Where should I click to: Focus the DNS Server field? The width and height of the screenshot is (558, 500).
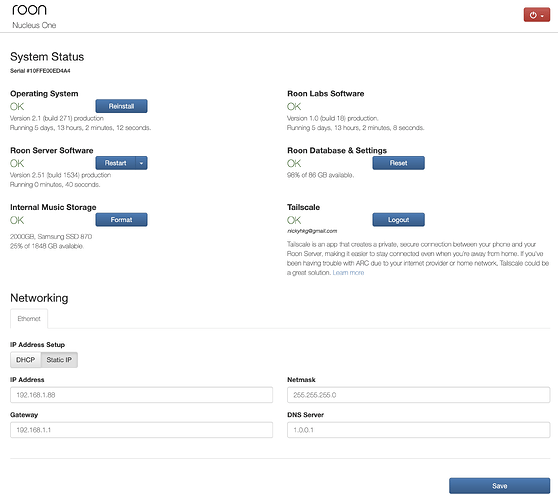pos(418,430)
